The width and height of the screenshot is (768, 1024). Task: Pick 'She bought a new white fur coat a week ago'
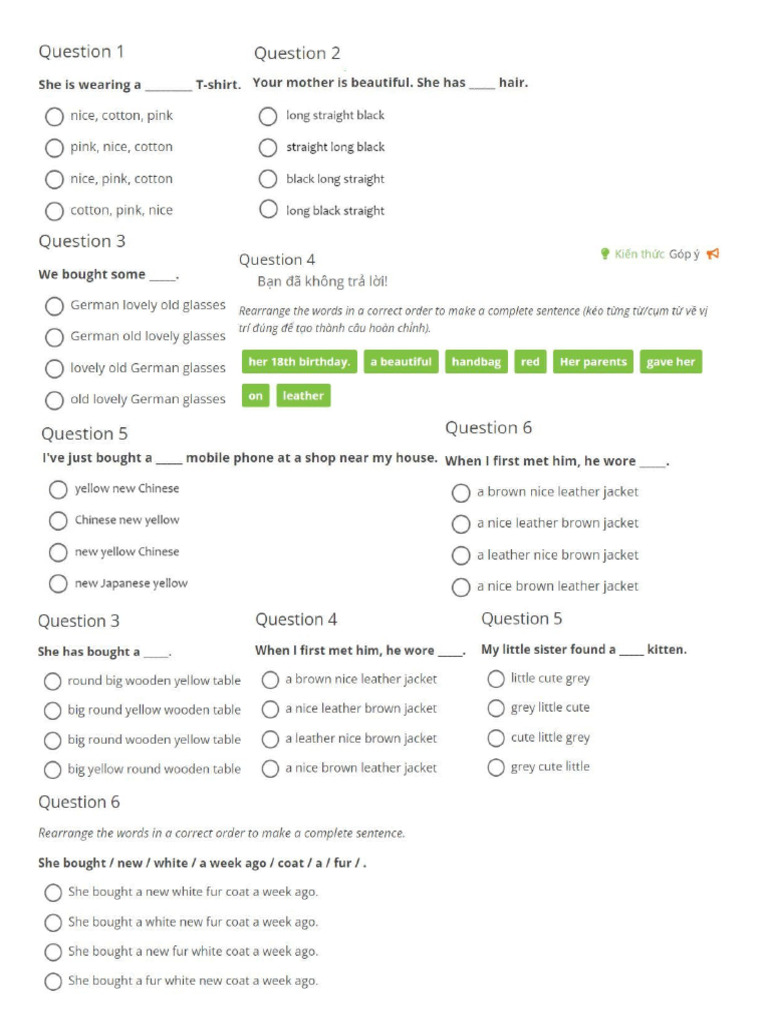pos(53,892)
